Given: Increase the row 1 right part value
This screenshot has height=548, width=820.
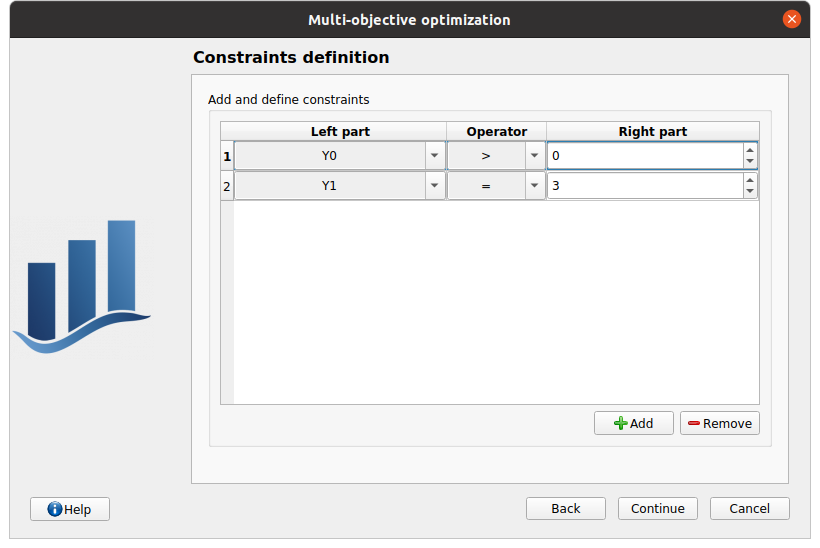Looking at the screenshot, I should pyautogui.click(x=750, y=151).
